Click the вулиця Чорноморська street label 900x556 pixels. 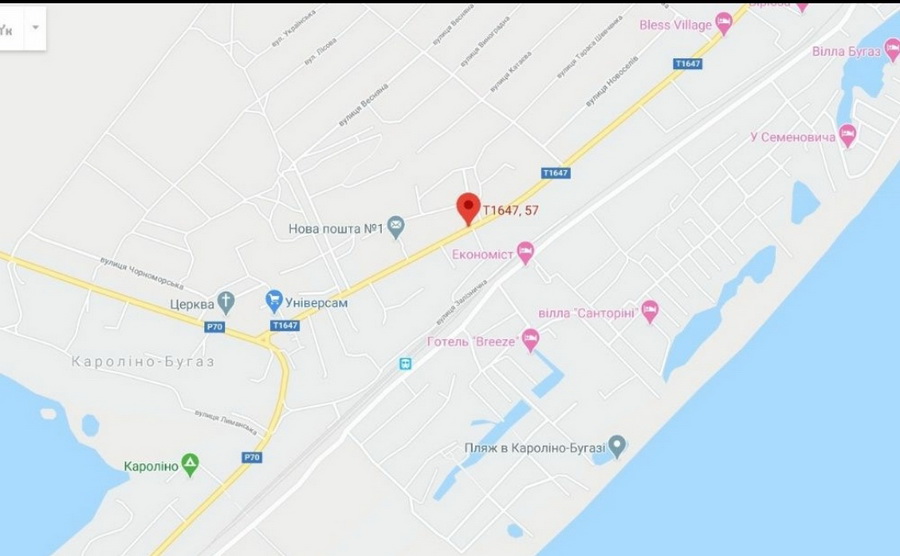pyautogui.click(x=142, y=273)
